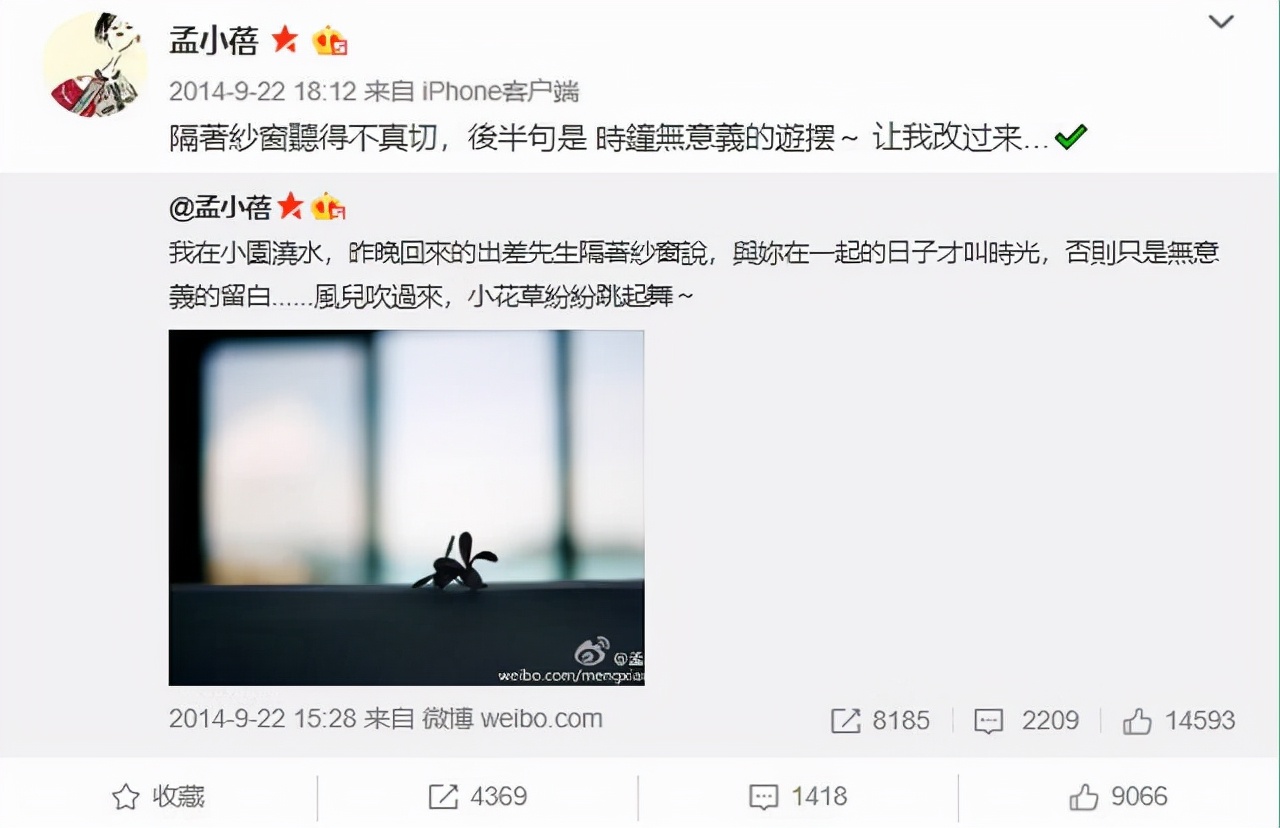Click the 孟小蓓 username at top
Viewport: 1280px width, 828px height.
click(x=214, y=40)
